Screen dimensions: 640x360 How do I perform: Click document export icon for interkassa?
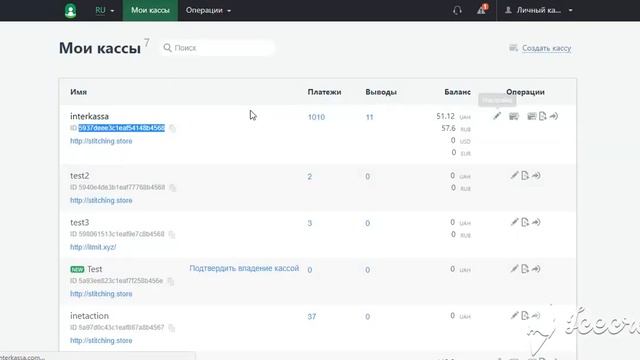coord(542,116)
